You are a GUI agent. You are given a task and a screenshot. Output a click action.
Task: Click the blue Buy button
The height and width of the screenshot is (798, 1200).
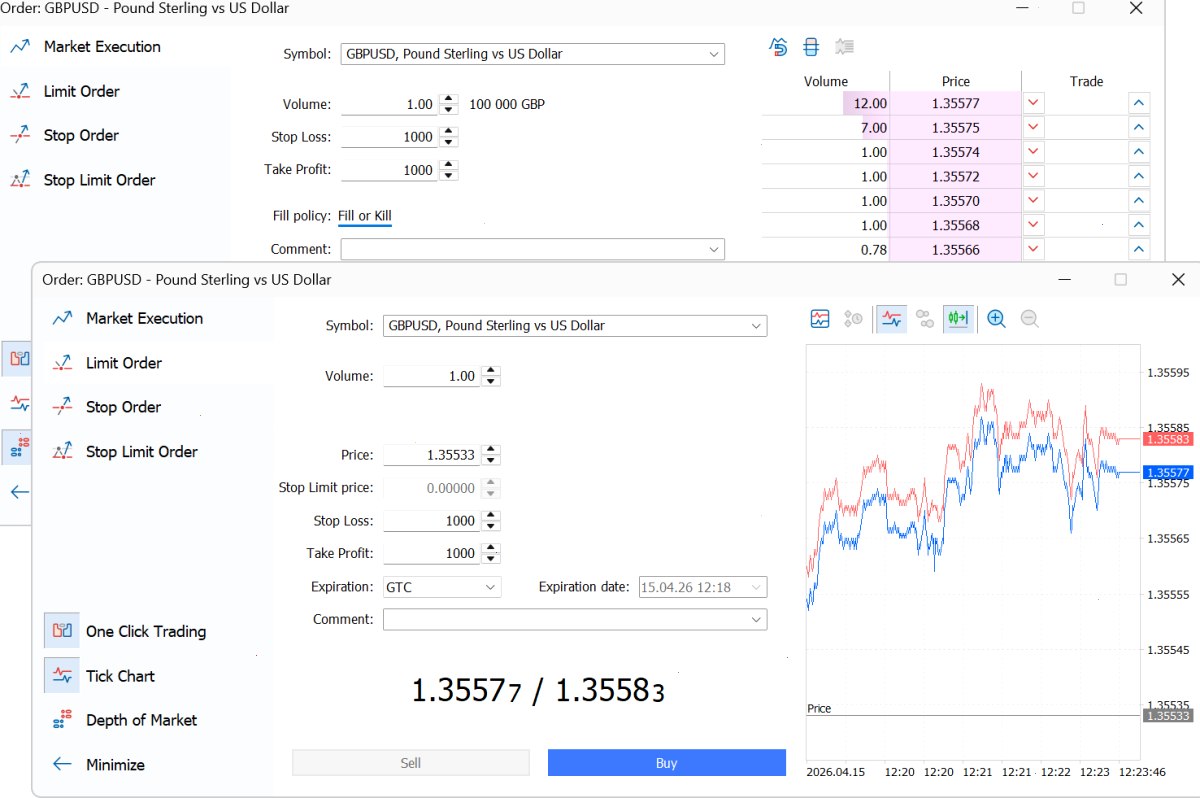[x=666, y=763]
